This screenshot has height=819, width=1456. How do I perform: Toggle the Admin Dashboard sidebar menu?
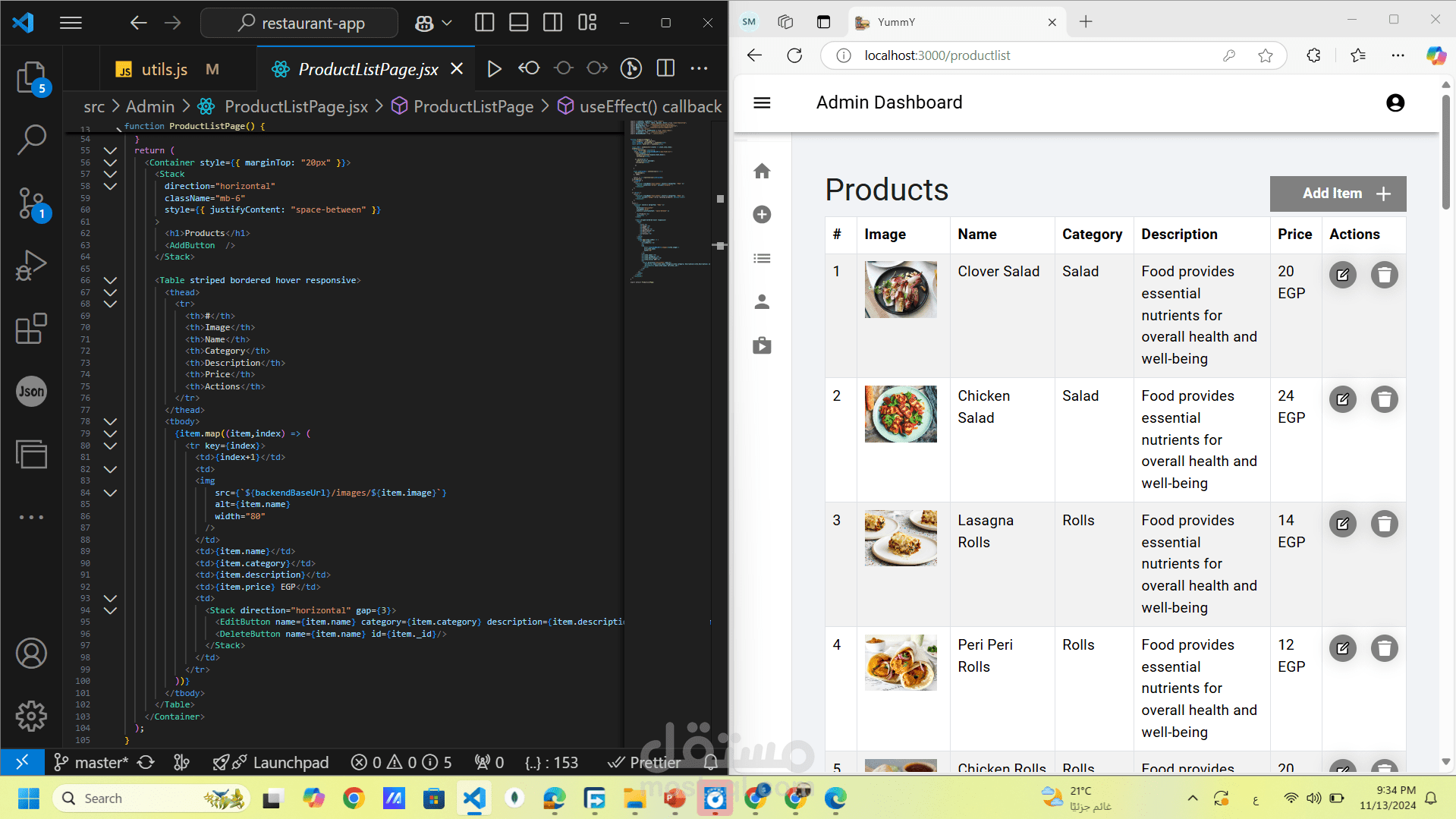[762, 102]
